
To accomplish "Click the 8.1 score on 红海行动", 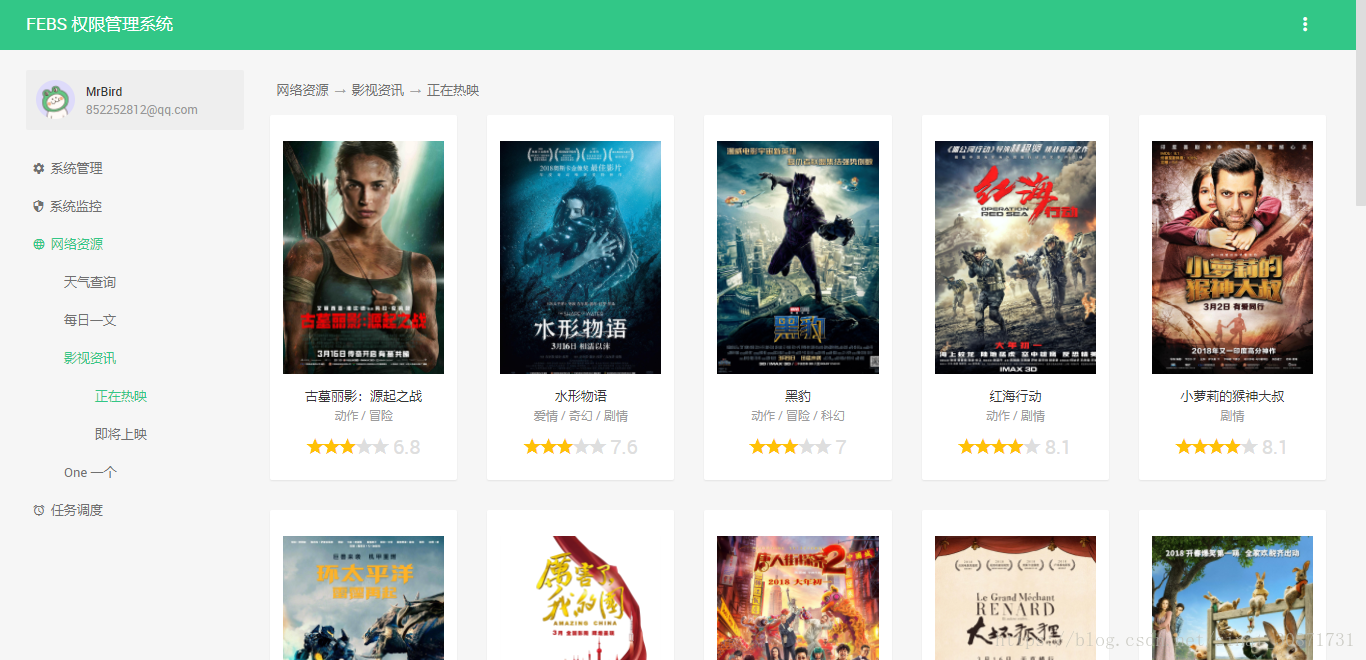I will click(x=1058, y=447).
